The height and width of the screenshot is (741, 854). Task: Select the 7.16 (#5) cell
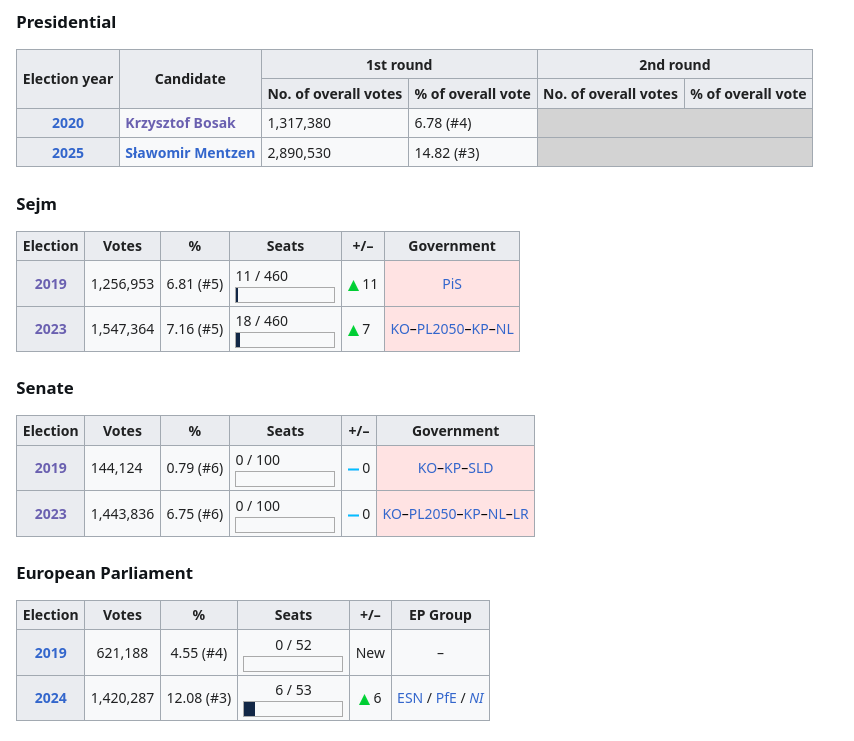click(195, 329)
